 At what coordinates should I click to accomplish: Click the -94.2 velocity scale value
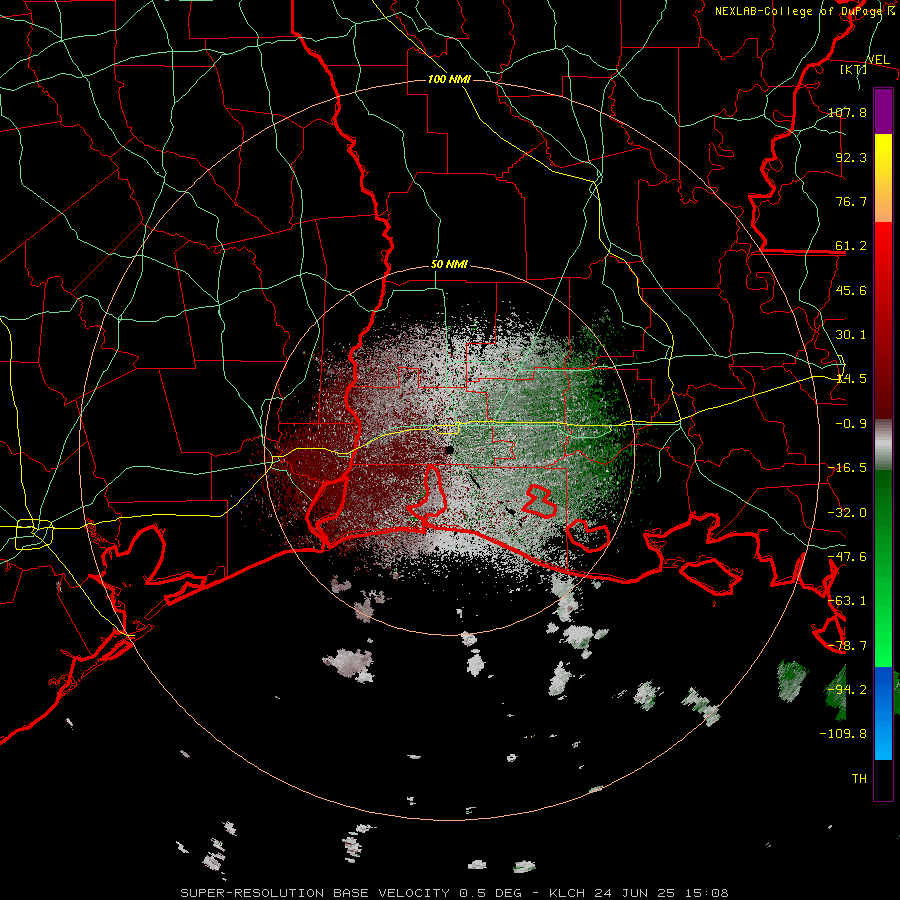pyautogui.click(x=847, y=690)
